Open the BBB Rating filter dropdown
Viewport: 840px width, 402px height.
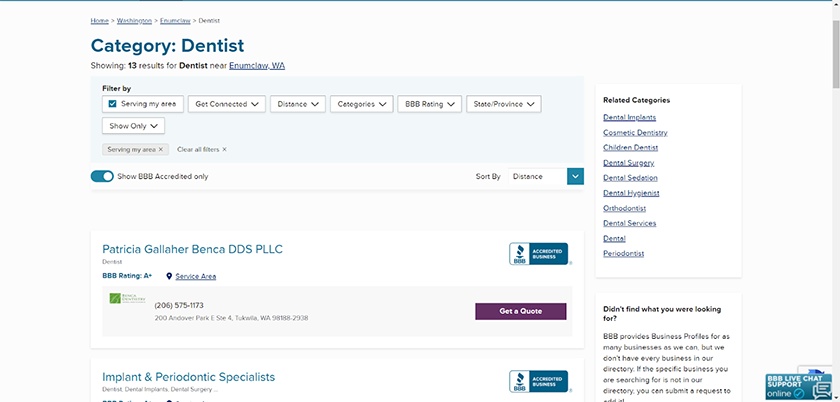click(430, 104)
